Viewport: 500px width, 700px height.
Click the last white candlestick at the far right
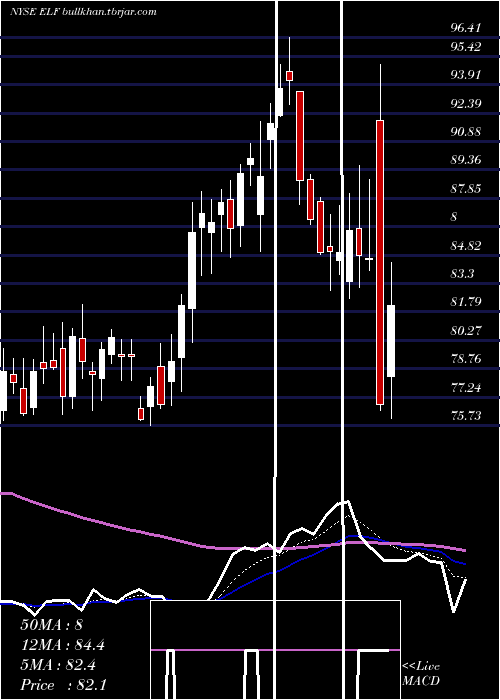(x=391, y=341)
